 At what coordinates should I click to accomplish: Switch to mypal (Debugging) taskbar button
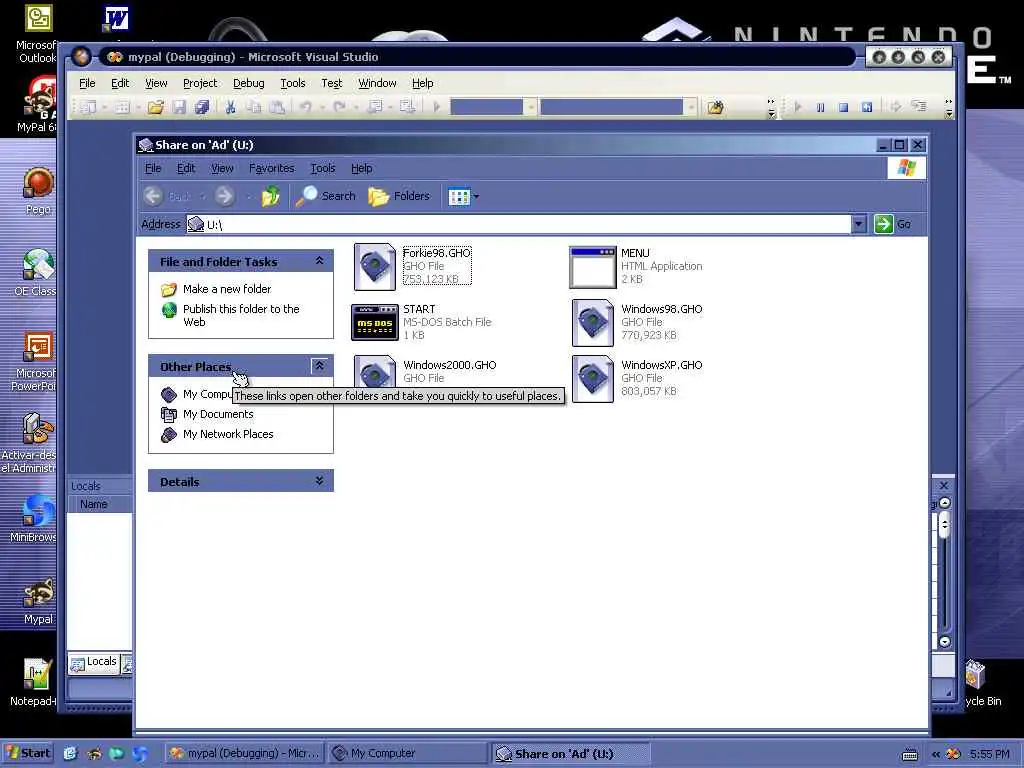[x=244, y=753]
